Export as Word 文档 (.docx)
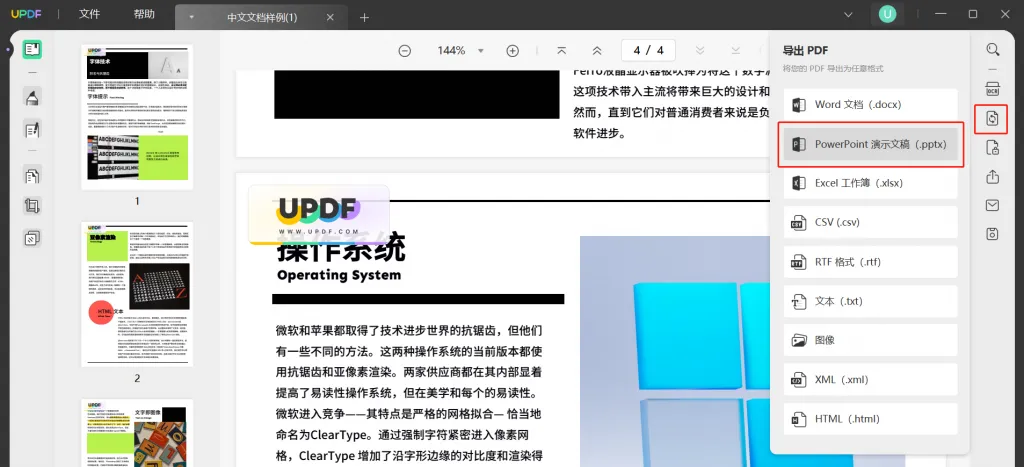Screen dimensions: 1024x467 tap(871, 105)
